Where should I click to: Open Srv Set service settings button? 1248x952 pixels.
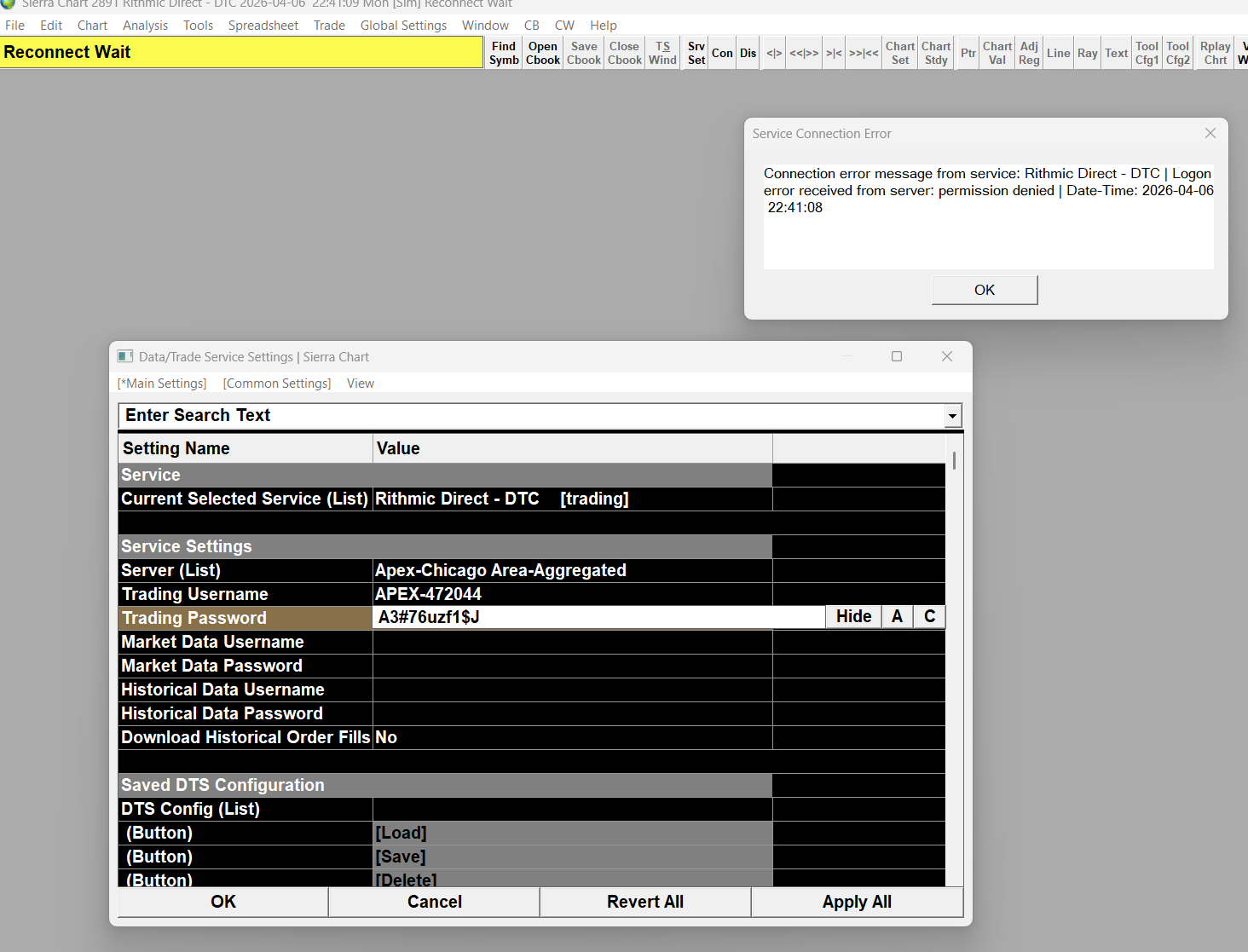[x=696, y=53]
